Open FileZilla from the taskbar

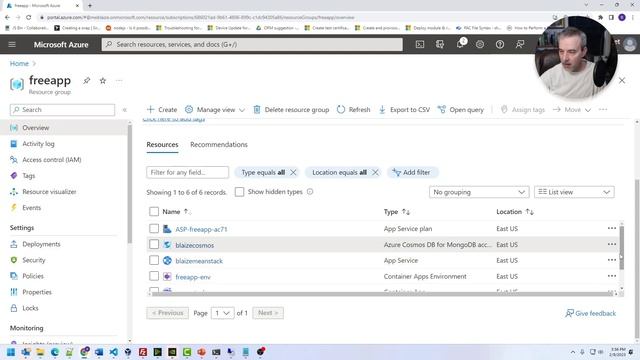pyautogui.click(x=143, y=352)
